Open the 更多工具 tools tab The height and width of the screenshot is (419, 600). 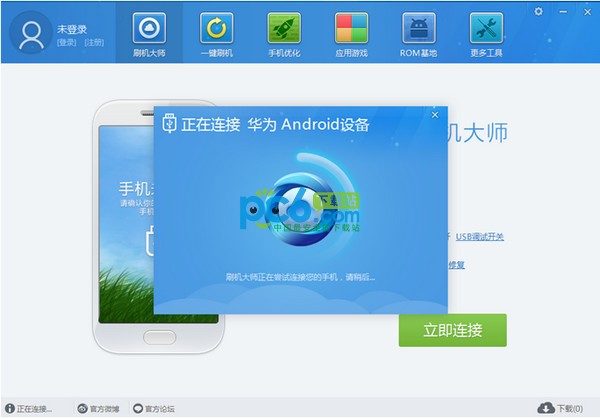coord(486,34)
